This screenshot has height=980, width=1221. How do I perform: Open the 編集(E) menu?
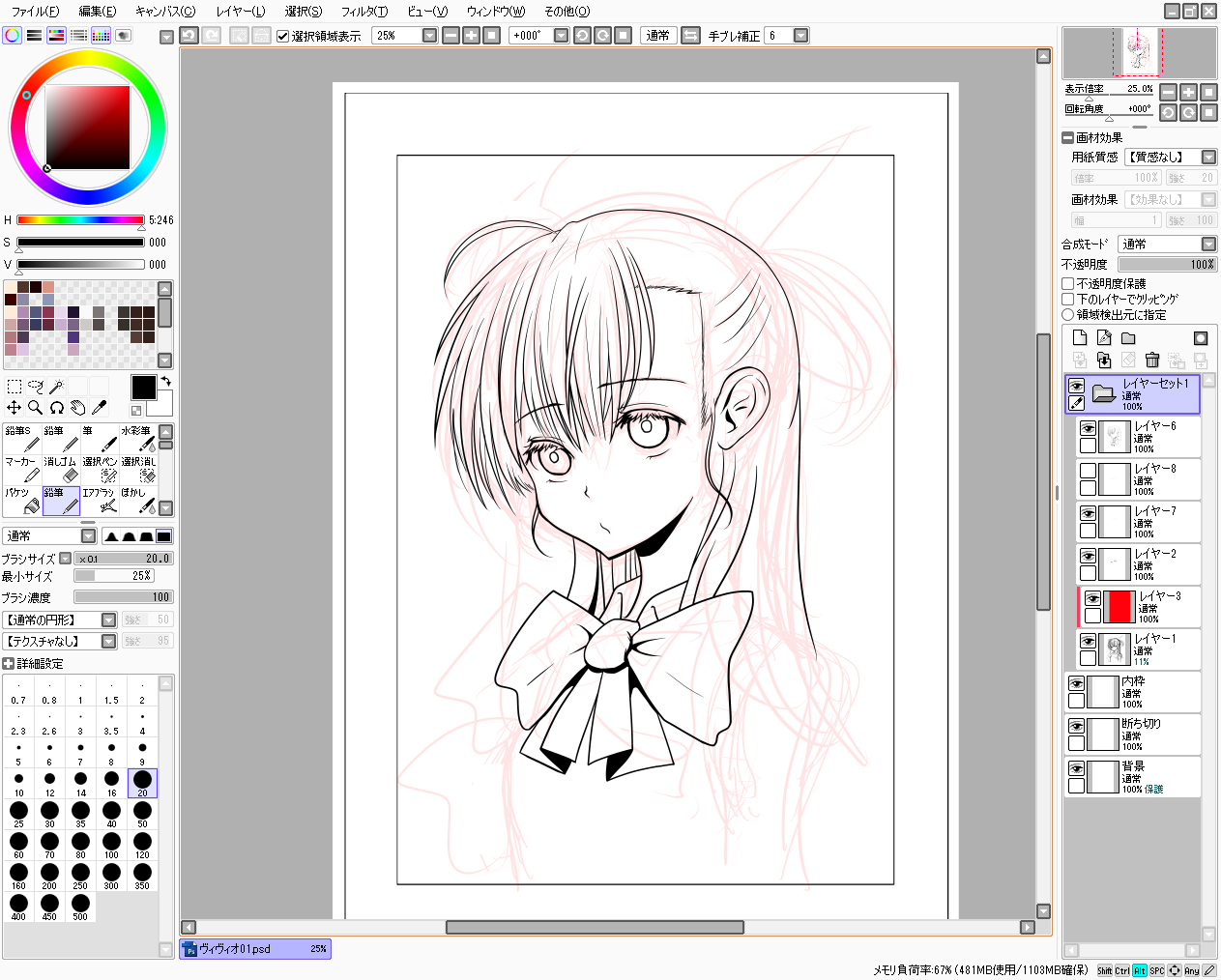pos(97,11)
